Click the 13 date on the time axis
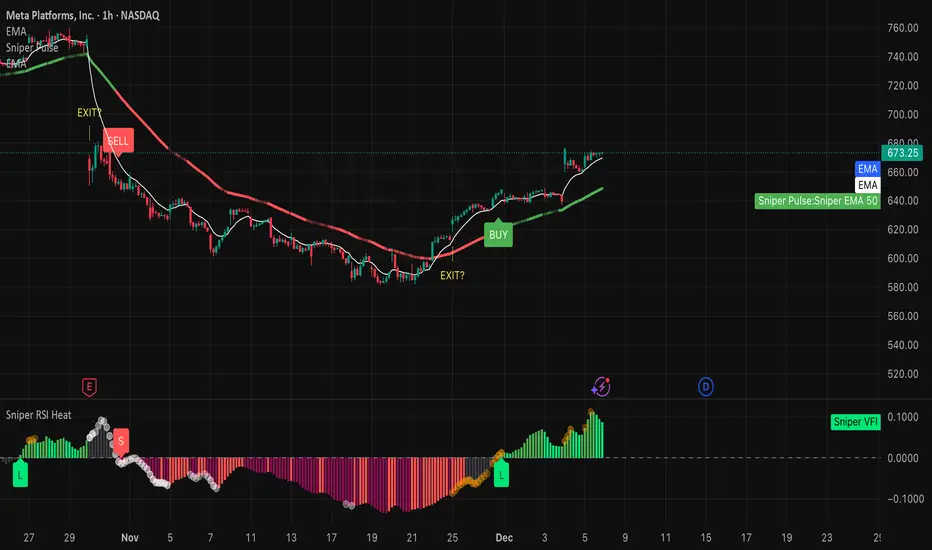The image size is (932, 550). (291, 538)
